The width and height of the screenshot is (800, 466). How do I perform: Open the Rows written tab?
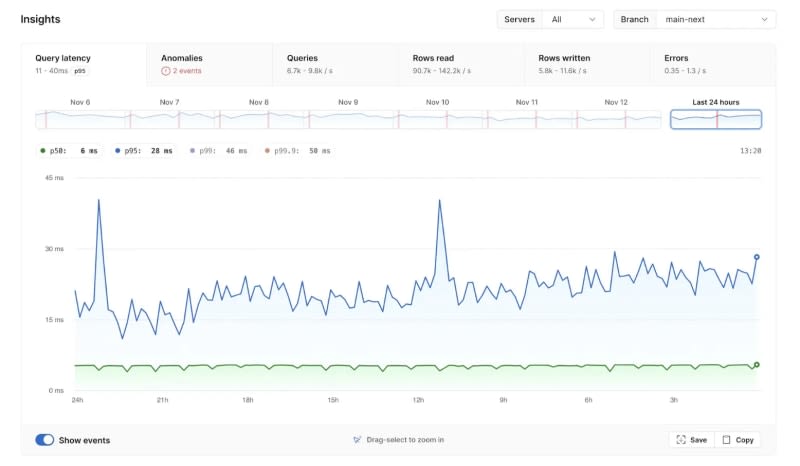point(586,64)
